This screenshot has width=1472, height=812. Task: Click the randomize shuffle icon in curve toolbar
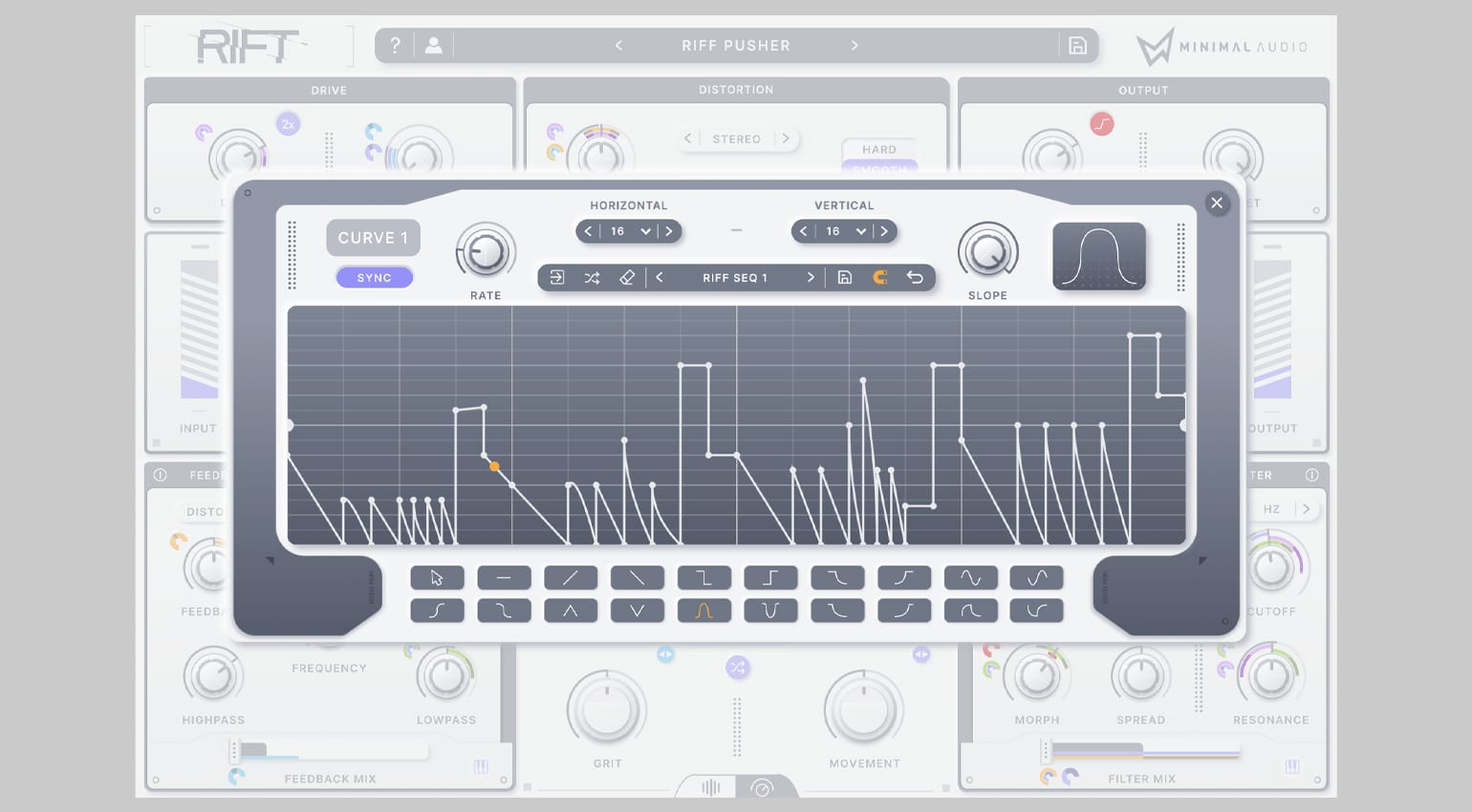click(x=592, y=278)
